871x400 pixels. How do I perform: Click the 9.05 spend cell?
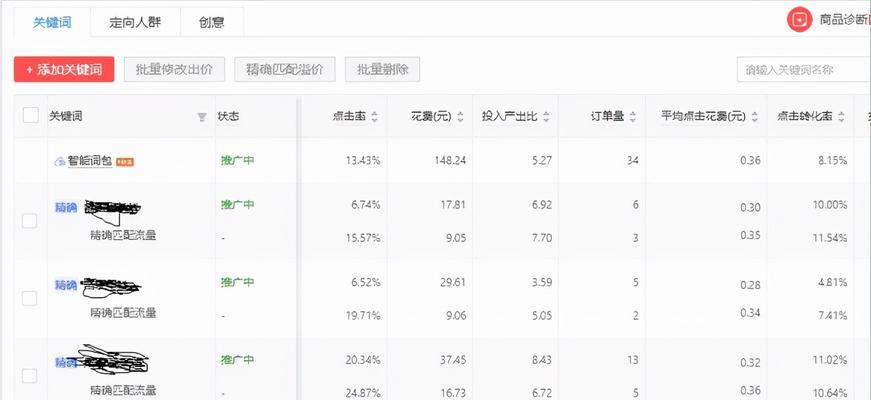[455, 238]
